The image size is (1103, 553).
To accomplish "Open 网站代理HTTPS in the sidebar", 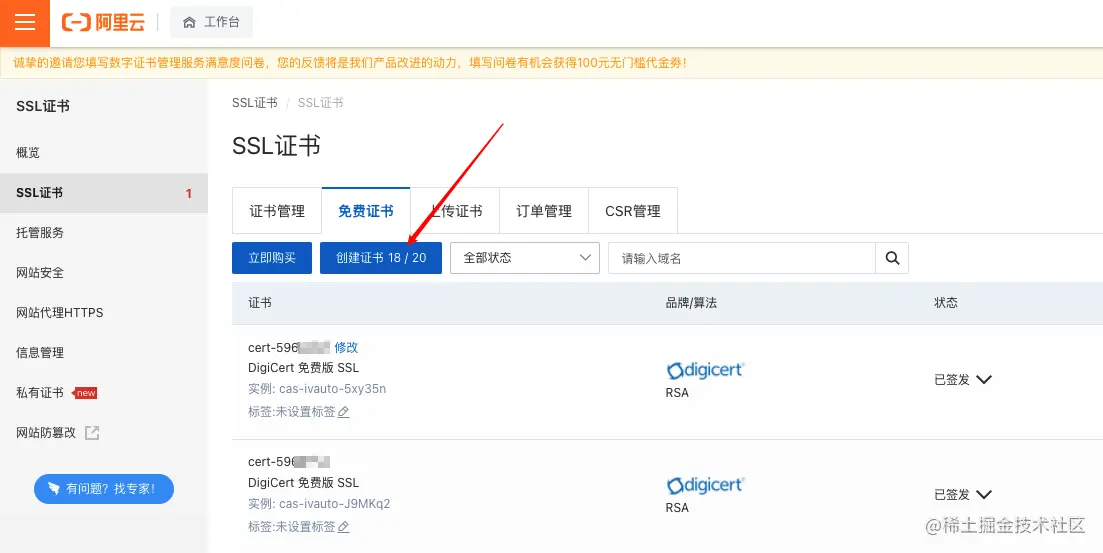I will click(x=60, y=312).
